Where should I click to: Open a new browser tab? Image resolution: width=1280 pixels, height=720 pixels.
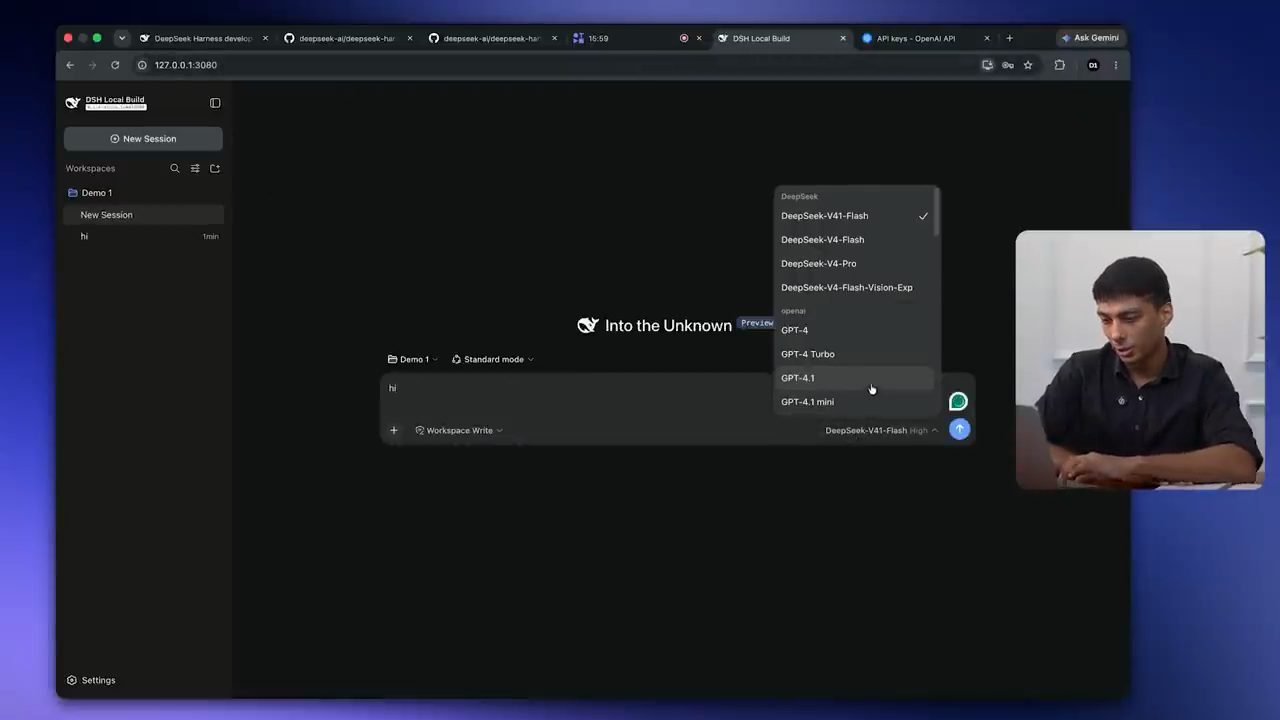(1009, 38)
